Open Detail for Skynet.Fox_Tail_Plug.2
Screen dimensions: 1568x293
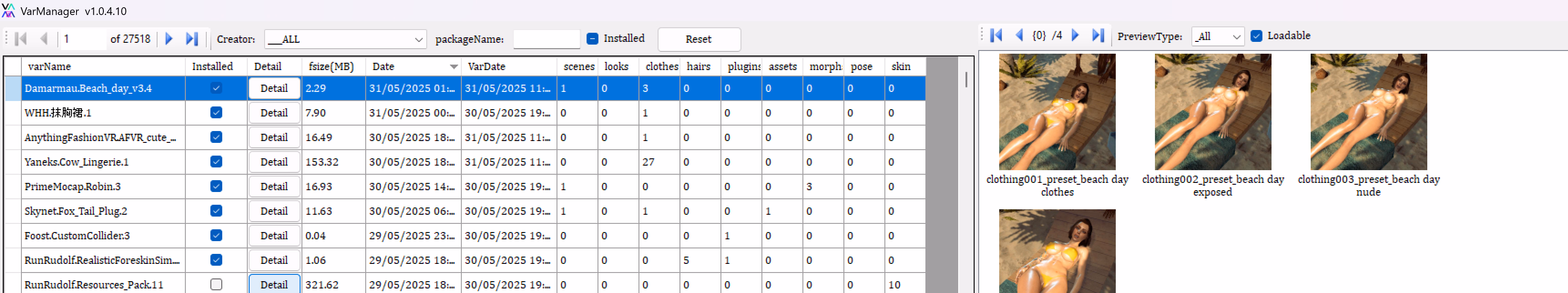[274, 211]
